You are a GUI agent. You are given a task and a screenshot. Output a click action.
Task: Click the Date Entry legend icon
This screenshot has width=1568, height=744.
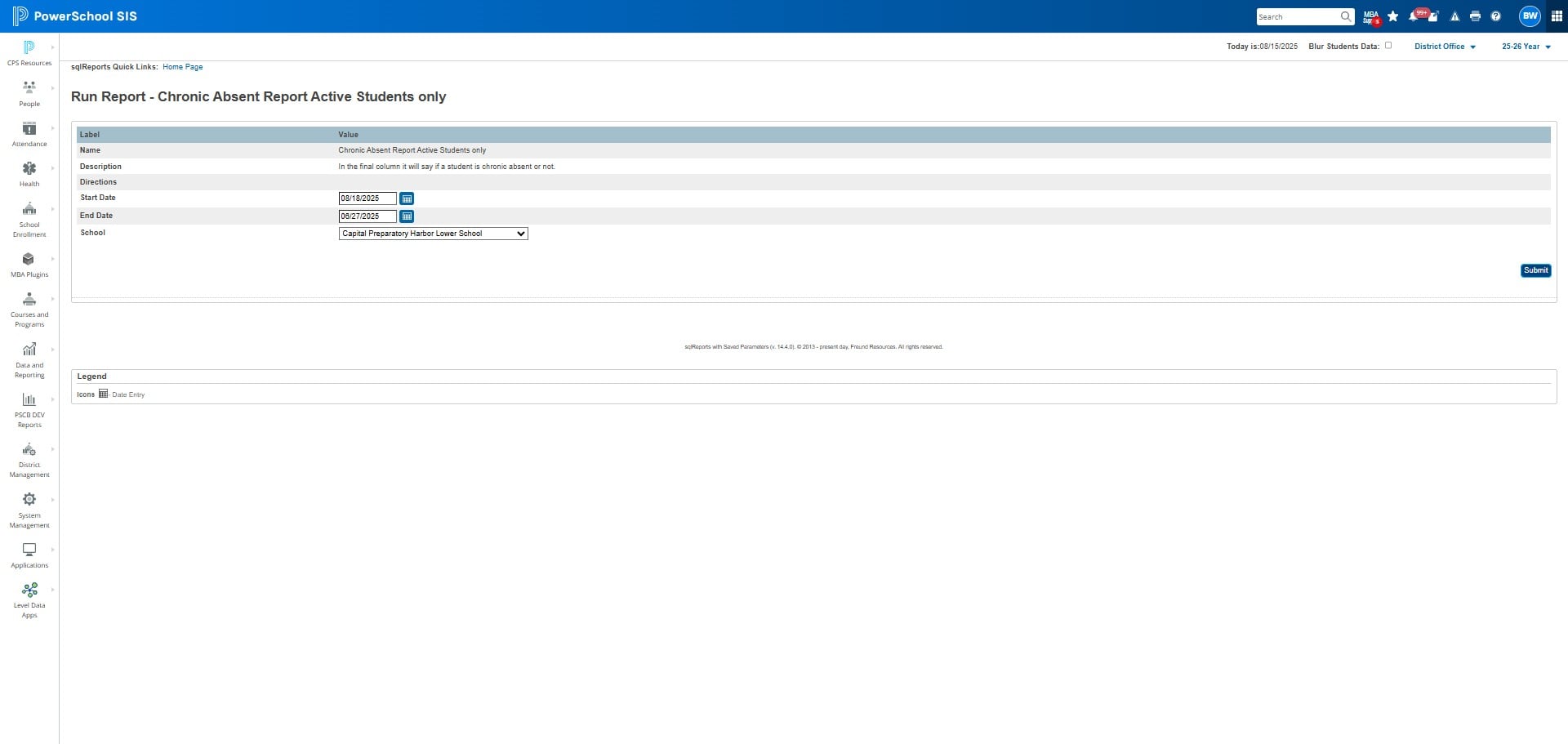point(103,394)
